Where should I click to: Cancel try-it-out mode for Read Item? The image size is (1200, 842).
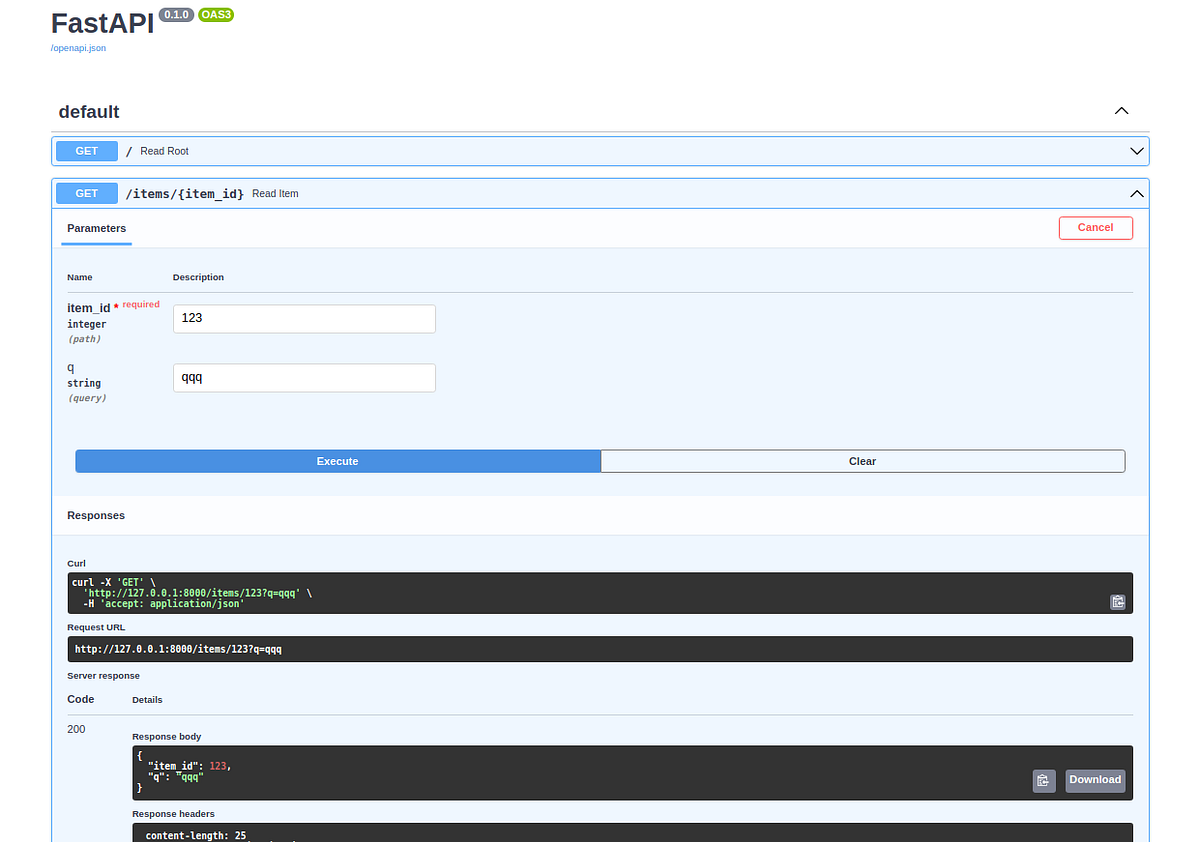pyautogui.click(x=1095, y=228)
